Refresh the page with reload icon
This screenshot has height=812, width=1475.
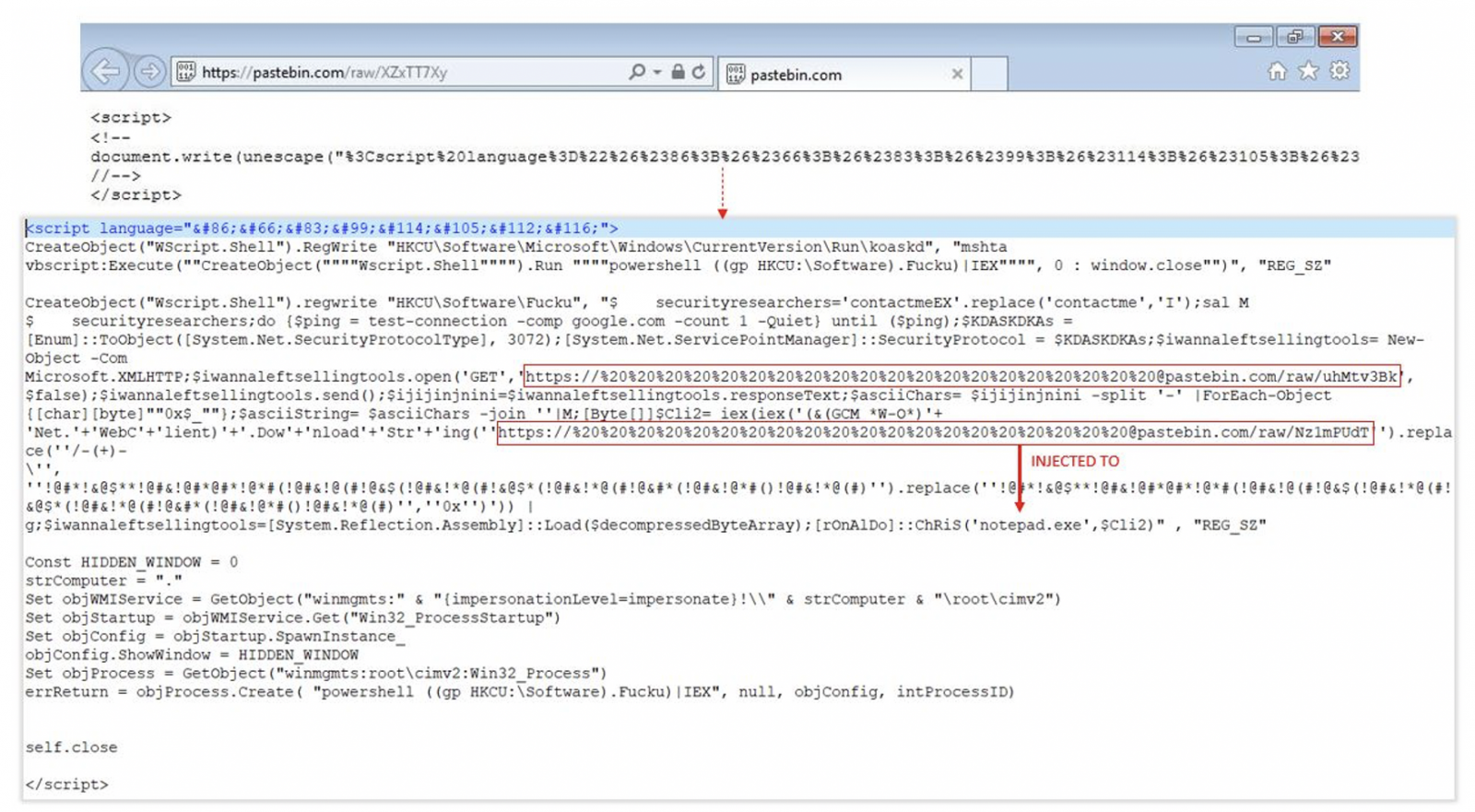pos(699,72)
